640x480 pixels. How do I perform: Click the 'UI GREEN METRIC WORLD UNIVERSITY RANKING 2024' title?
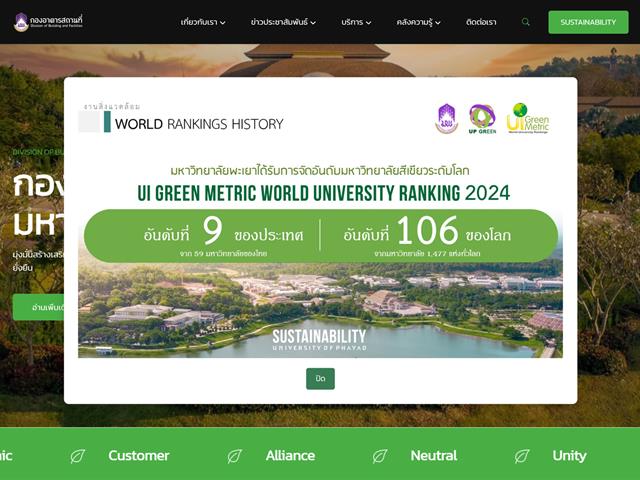tap(323, 193)
